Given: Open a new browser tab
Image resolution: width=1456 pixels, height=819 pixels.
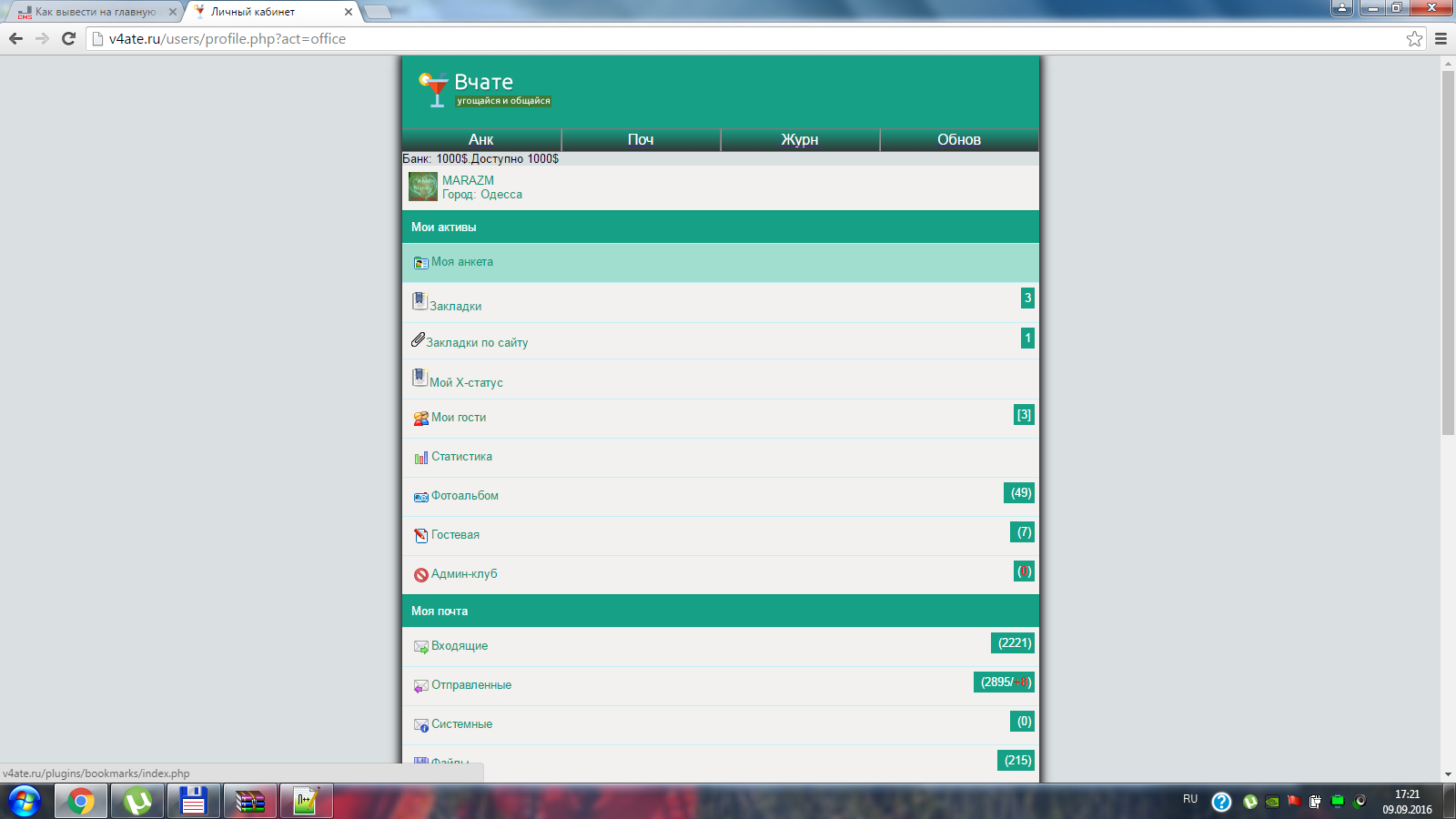Looking at the screenshot, I should coord(377,12).
